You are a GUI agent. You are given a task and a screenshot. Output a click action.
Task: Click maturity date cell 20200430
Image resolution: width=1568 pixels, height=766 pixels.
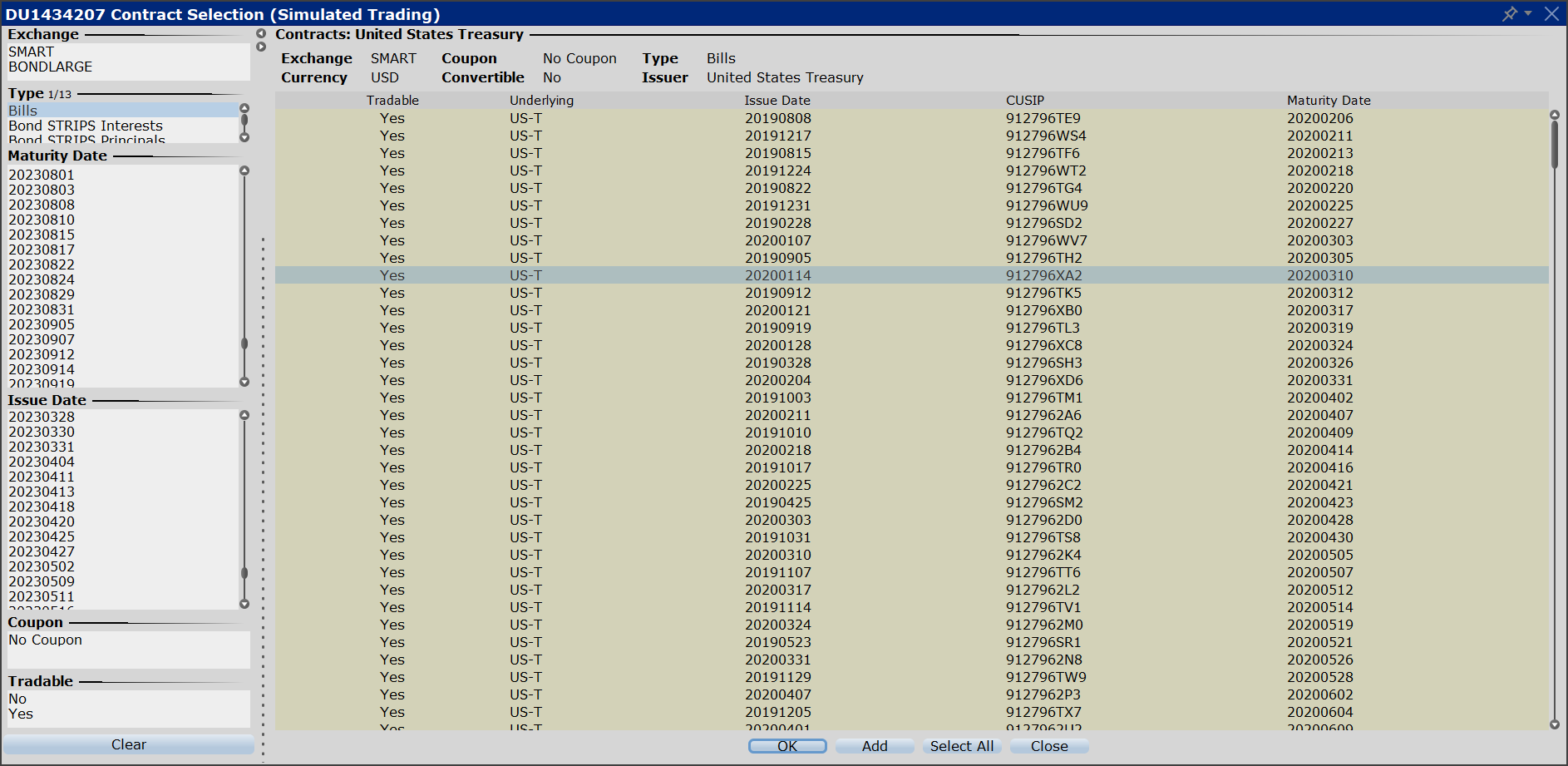1320,537
